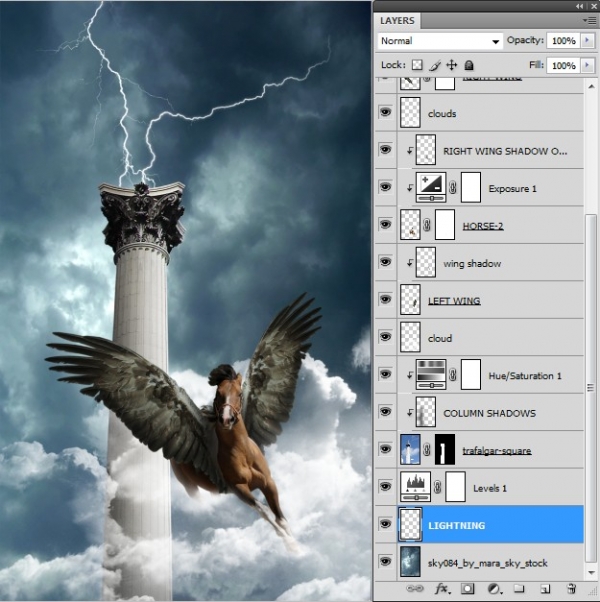Toggle visibility of Exposure 1
Screen dimensions: 600x602
click(x=385, y=187)
